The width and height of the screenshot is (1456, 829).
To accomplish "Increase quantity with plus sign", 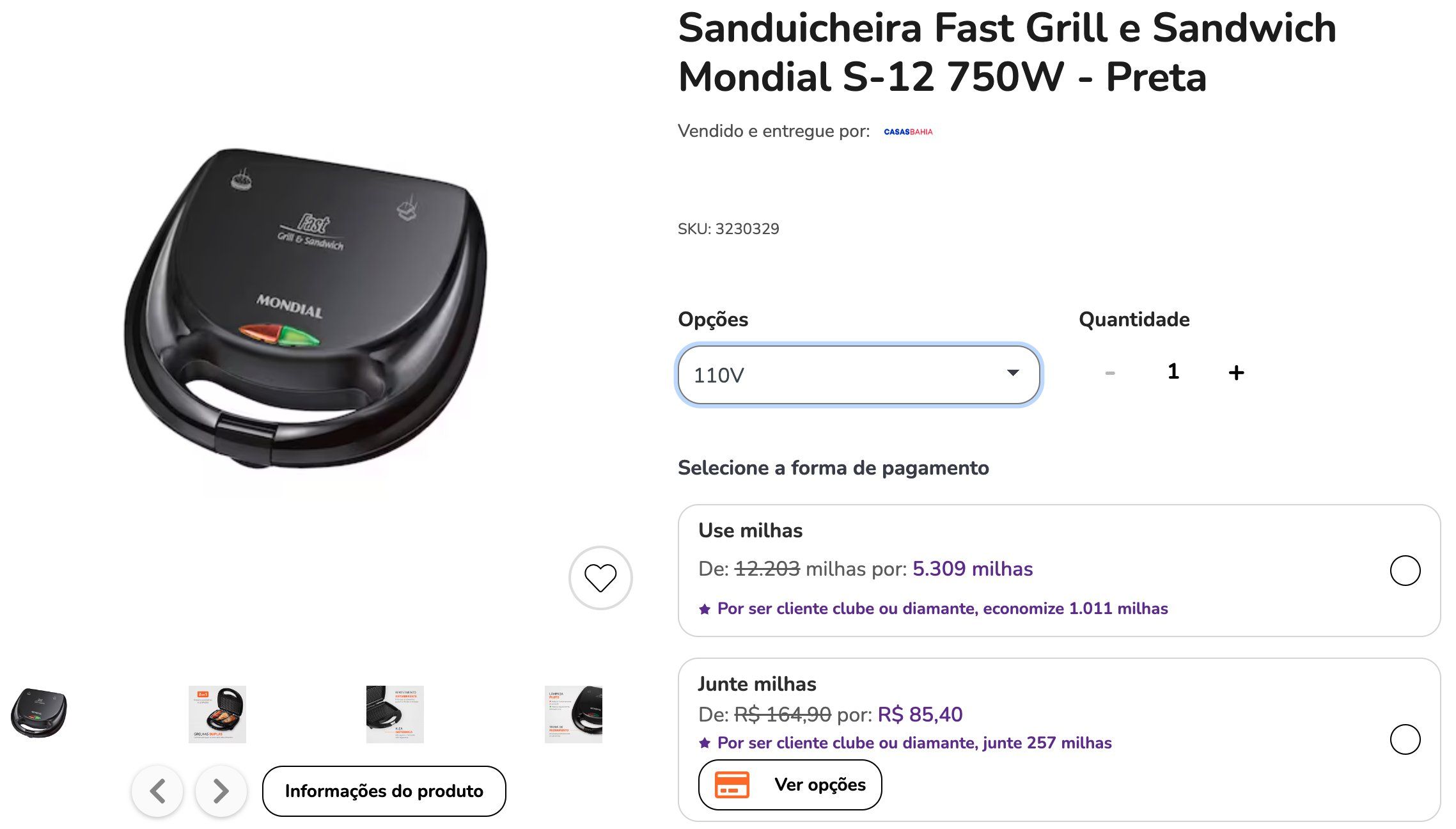I will (x=1236, y=372).
